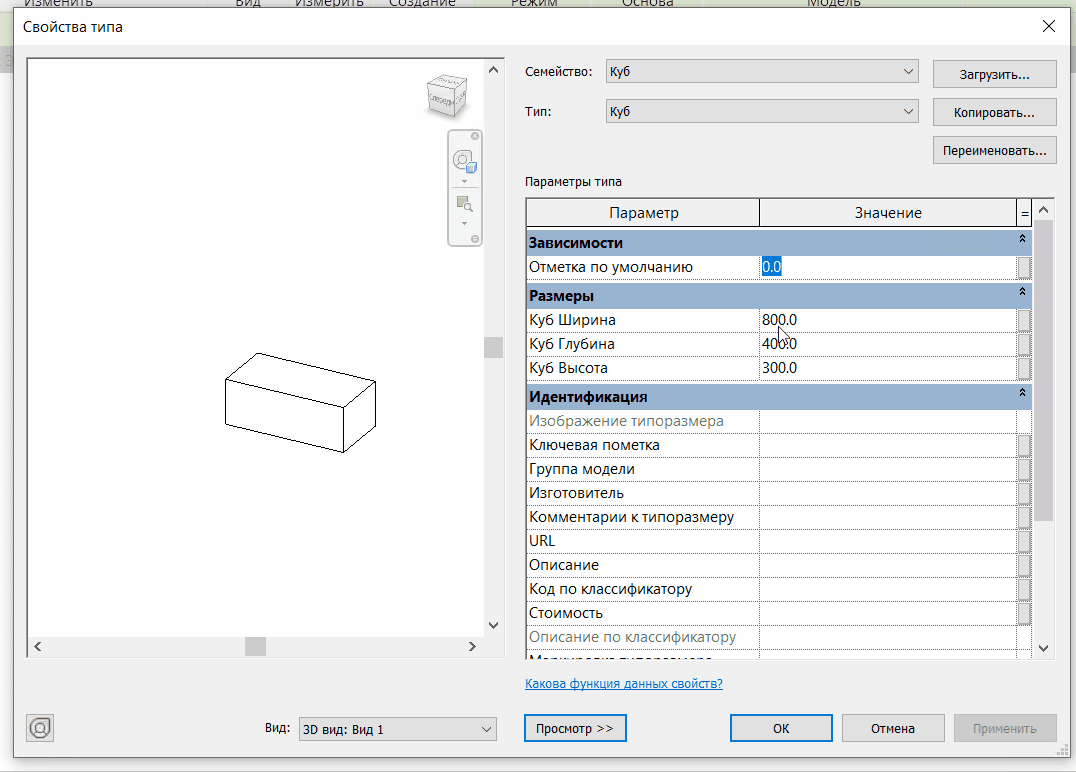Click the Куб Высота value 300.0
The height and width of the screenshot is (772, 1076).
tap(887, 368)
